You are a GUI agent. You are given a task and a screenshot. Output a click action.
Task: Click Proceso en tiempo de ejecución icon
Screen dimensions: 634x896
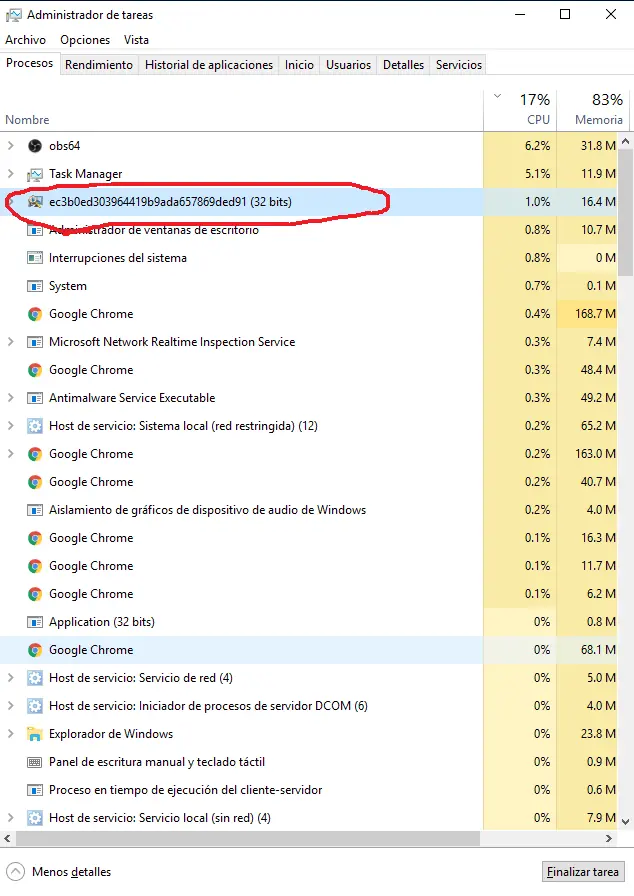pyautogui.click(x=35, y=790)
